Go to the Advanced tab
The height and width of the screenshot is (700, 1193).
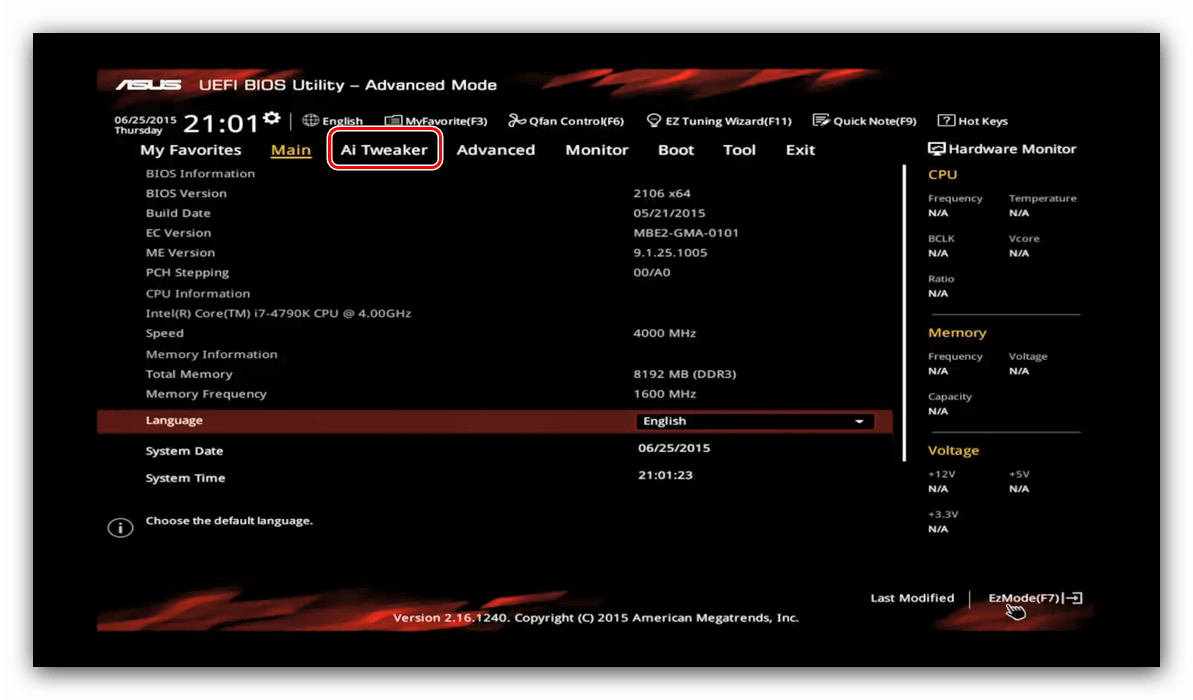pos(496,150)
